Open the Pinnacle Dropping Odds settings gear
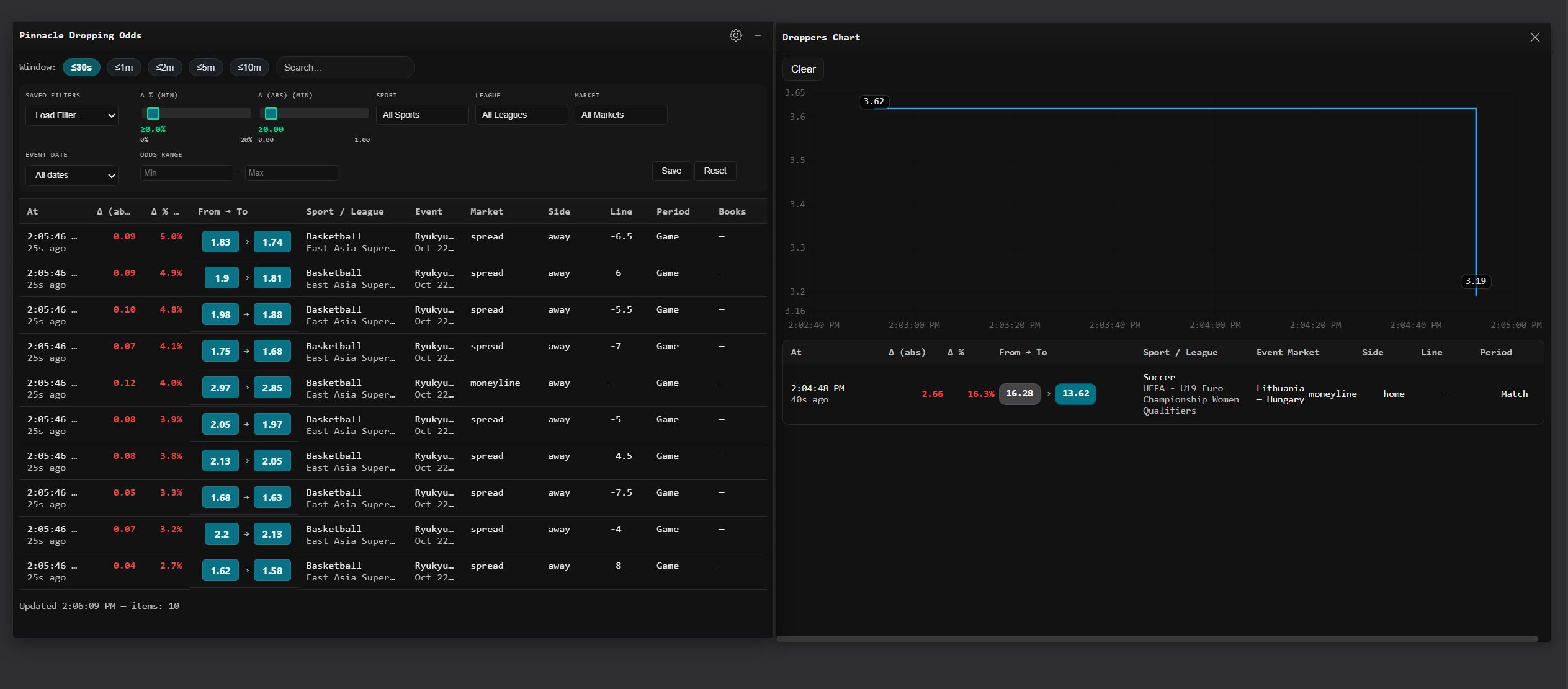The height and width of the screenshot is (689, 1568). click(735, 35)
